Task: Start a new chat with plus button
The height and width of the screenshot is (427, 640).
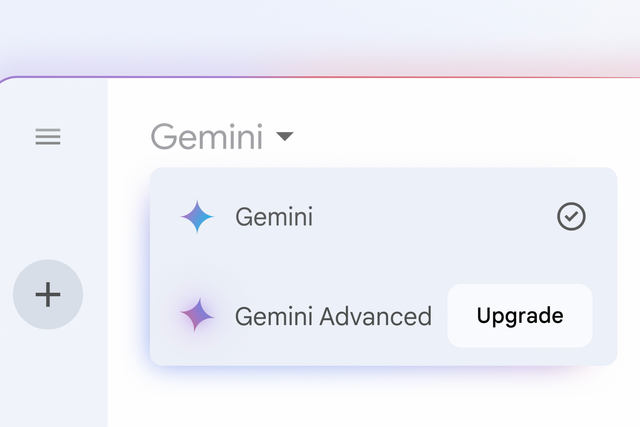Action: tap(48, 294)
